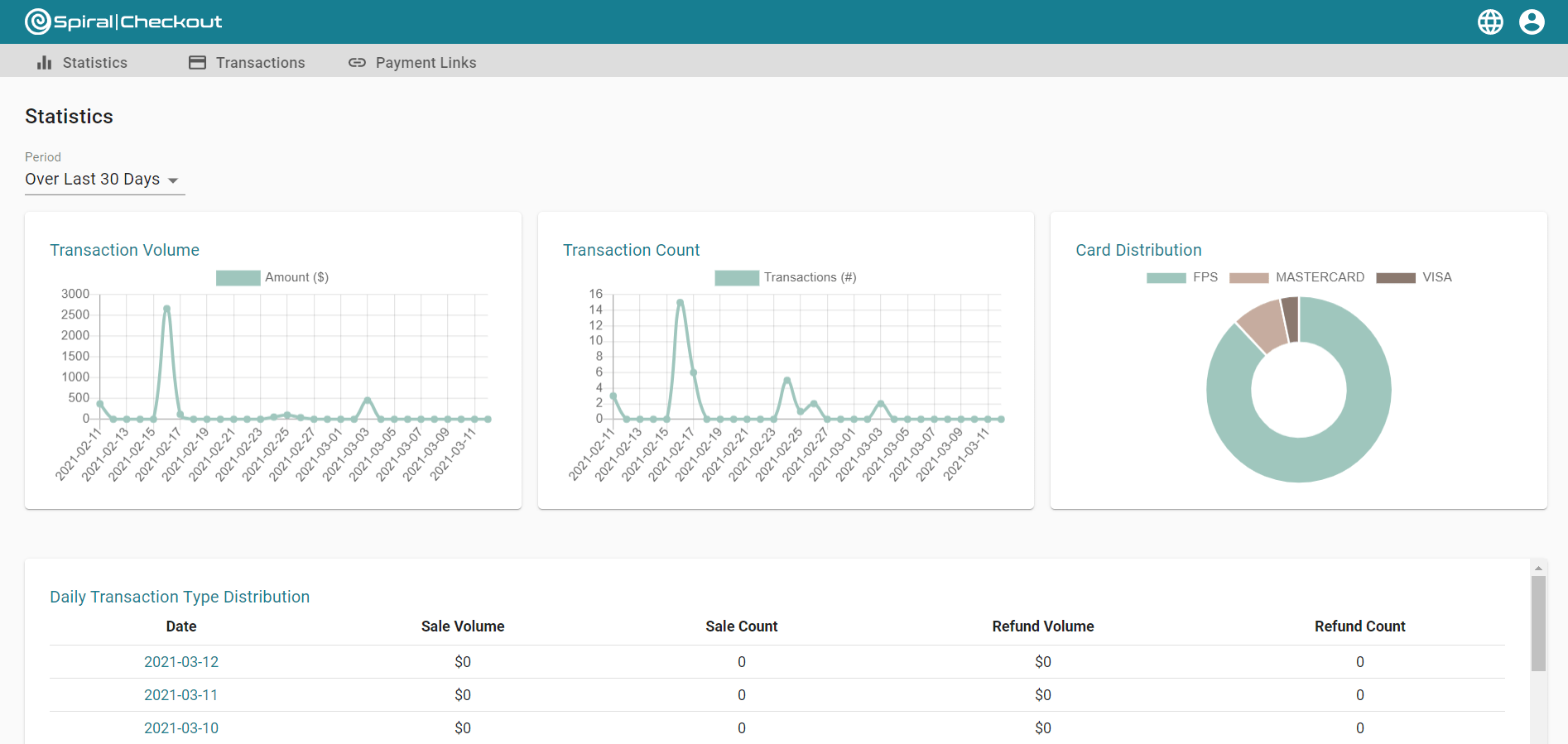Click the Statistics page heading
This screenshot has width=1568, height=744.
click(x=69, y=117)
